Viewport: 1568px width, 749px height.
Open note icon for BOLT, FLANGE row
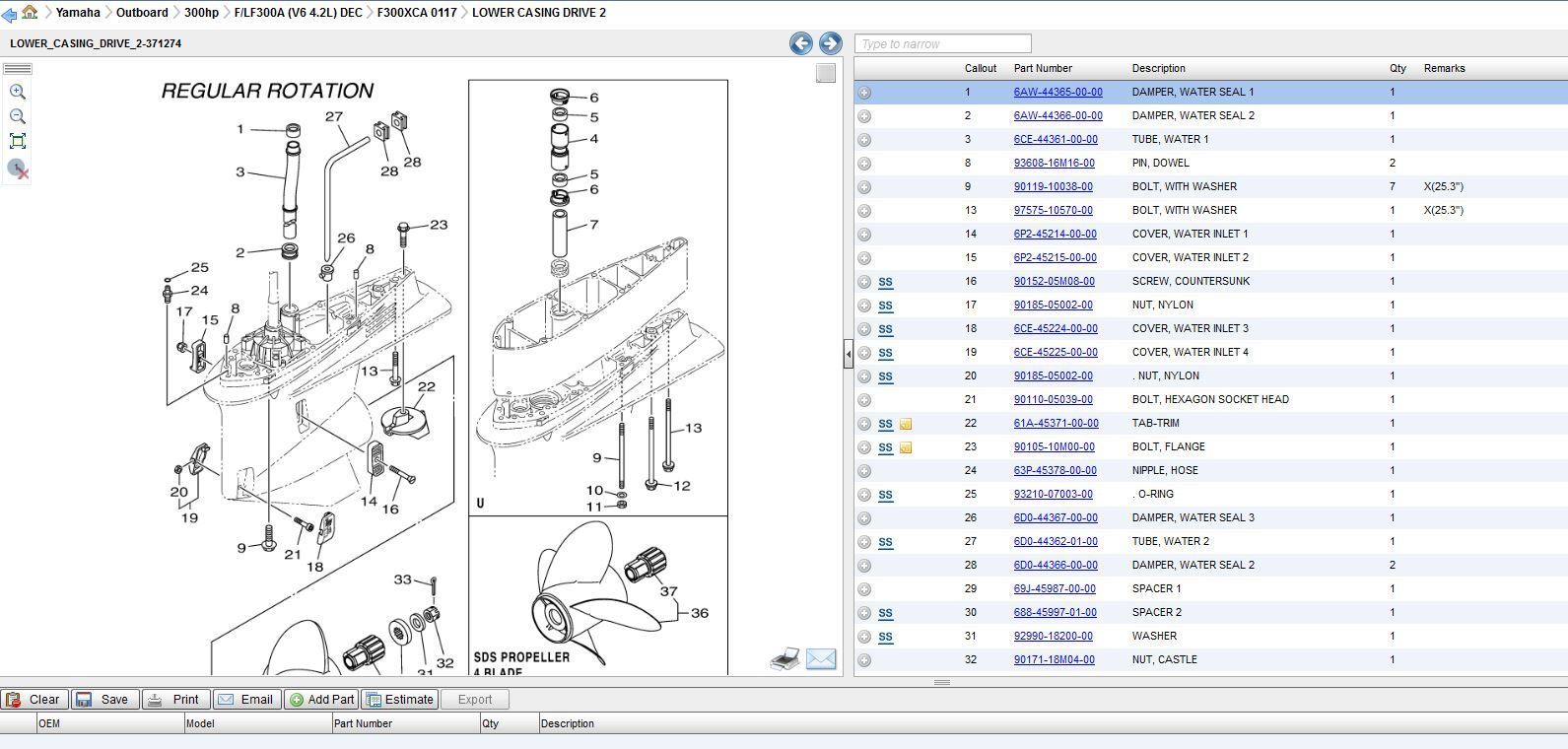[906, 447]
